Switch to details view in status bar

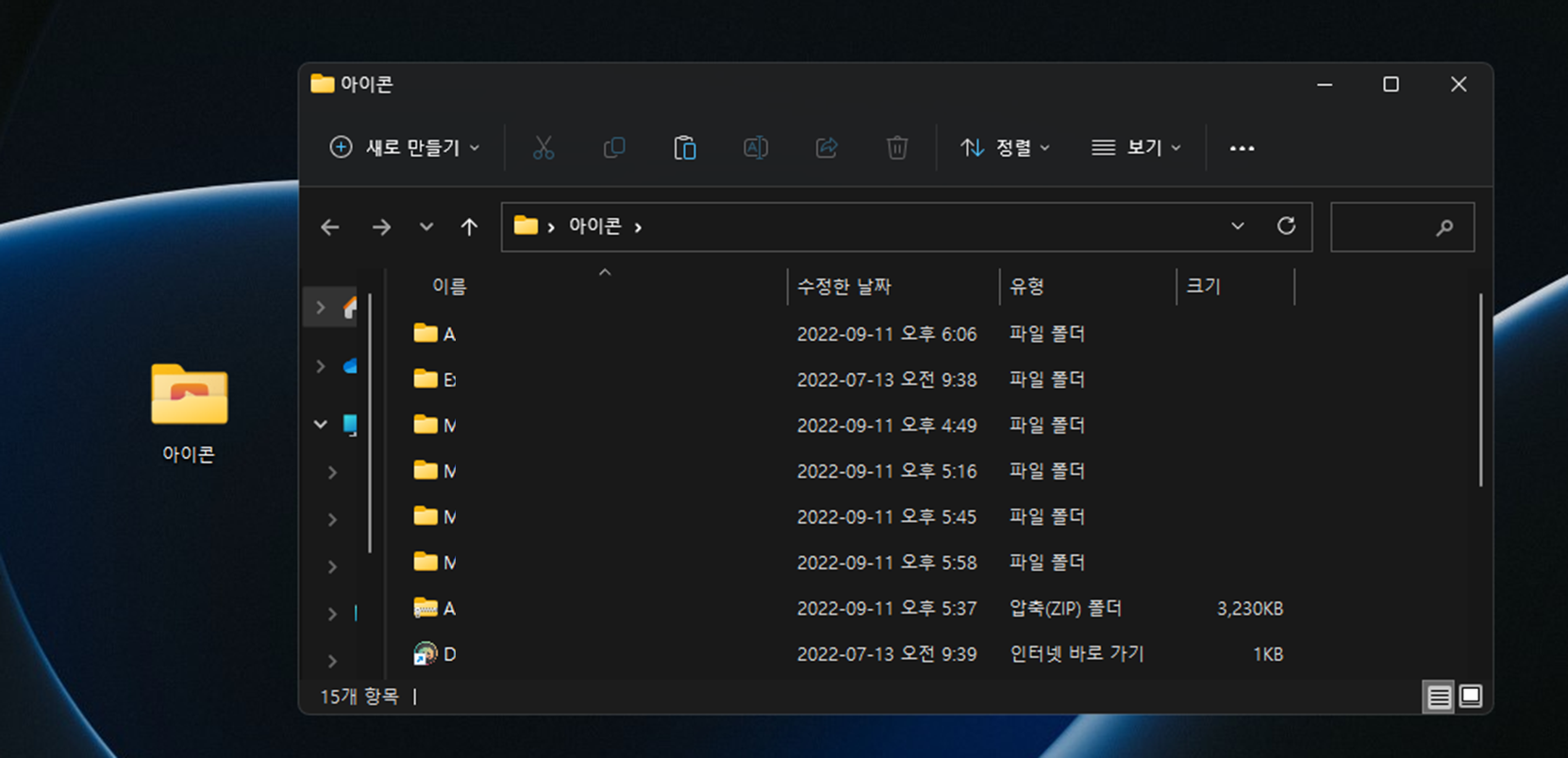(x=1439, y=698)
